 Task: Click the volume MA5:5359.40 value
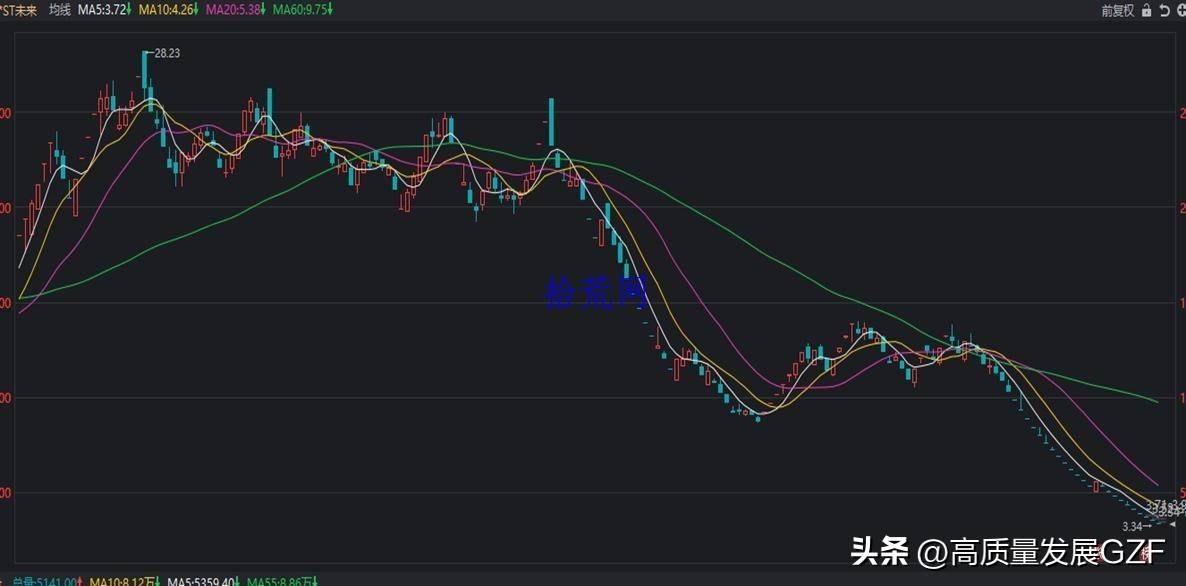pyautogui.click(x=200, y=581)
